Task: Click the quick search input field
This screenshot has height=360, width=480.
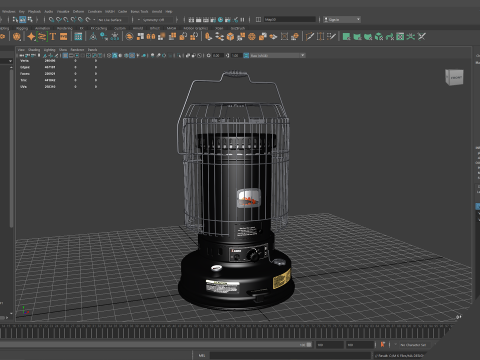Action: coord(289,20)
